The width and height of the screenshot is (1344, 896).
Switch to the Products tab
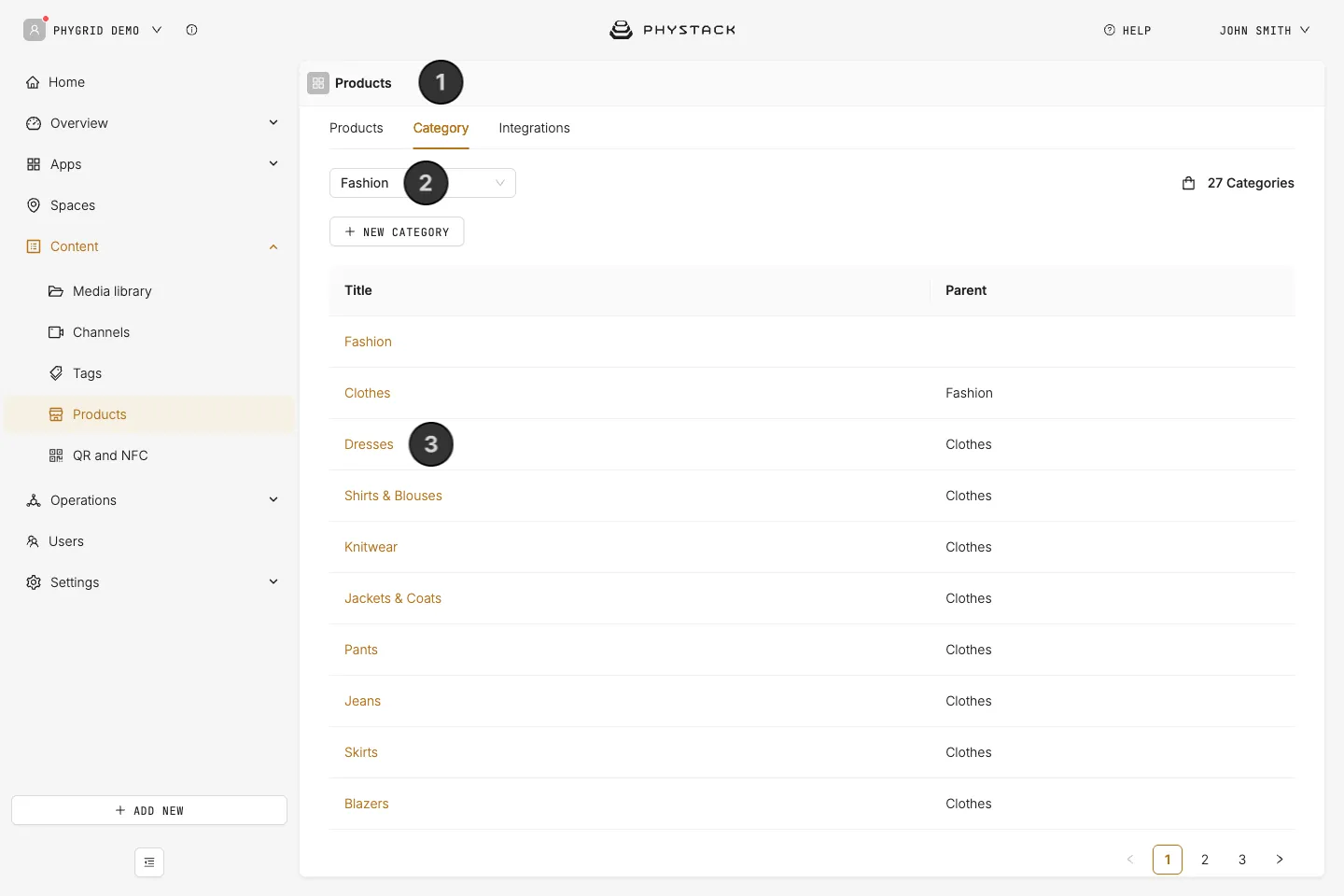point(357,128)
